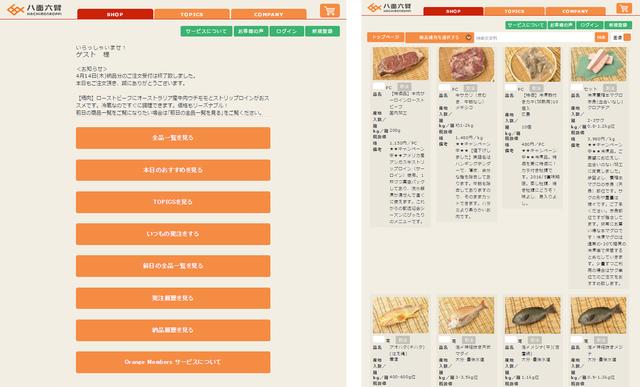The width and height of the screenshot is (640, 387).
Task: Focus the product search text field
Action: point(534,38)
